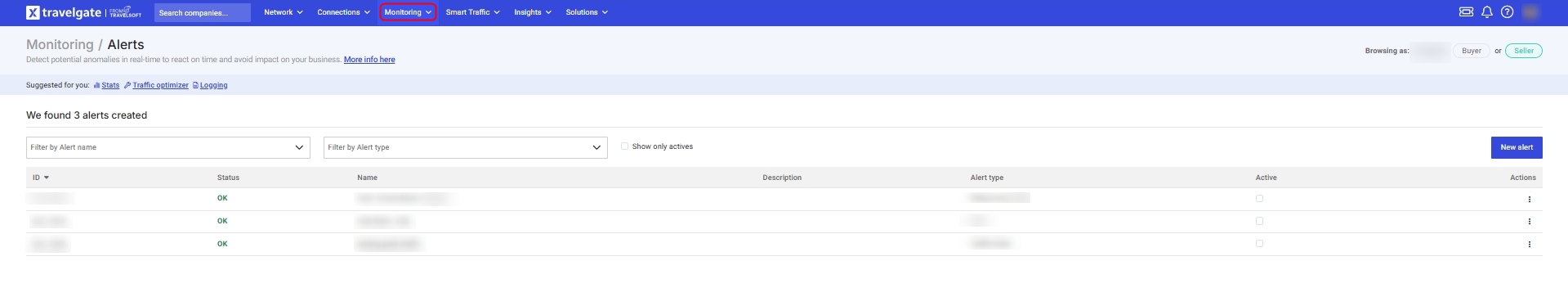Open the user avatar menu
This screenshot has height=297, width=1568.
pyautogui.click(x=1530, y=12)
